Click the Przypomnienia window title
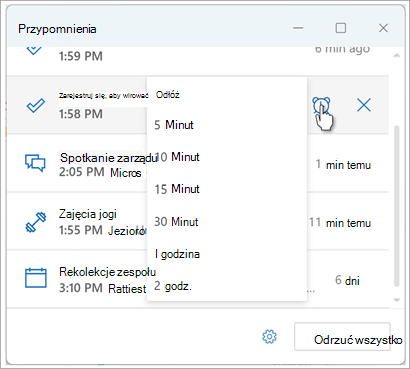 click(x=57, y=29)
